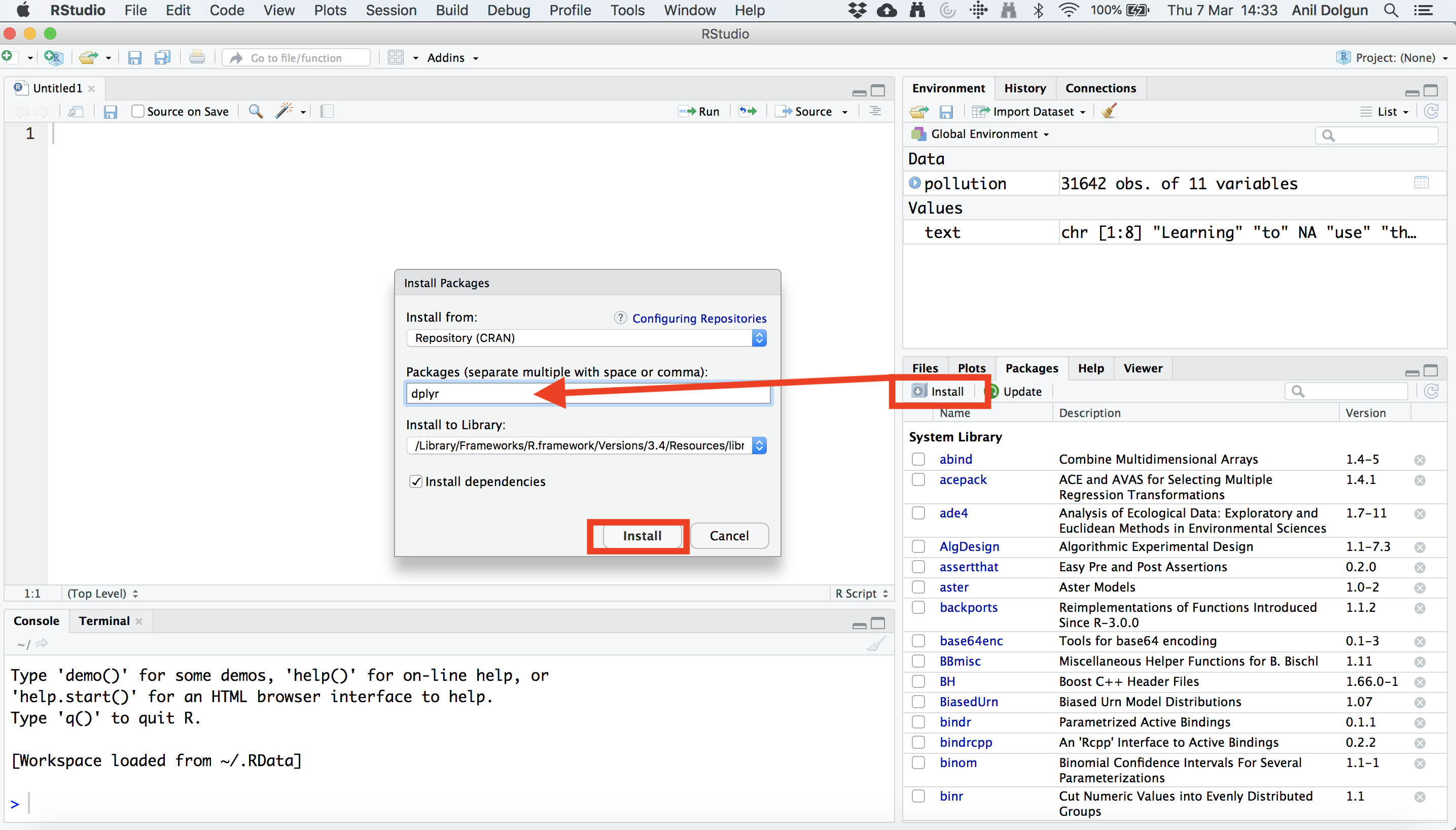Viewport: 1456px width, 830px height.
Task: Remove the abind package via x icon
Action: pos(1420,460)
